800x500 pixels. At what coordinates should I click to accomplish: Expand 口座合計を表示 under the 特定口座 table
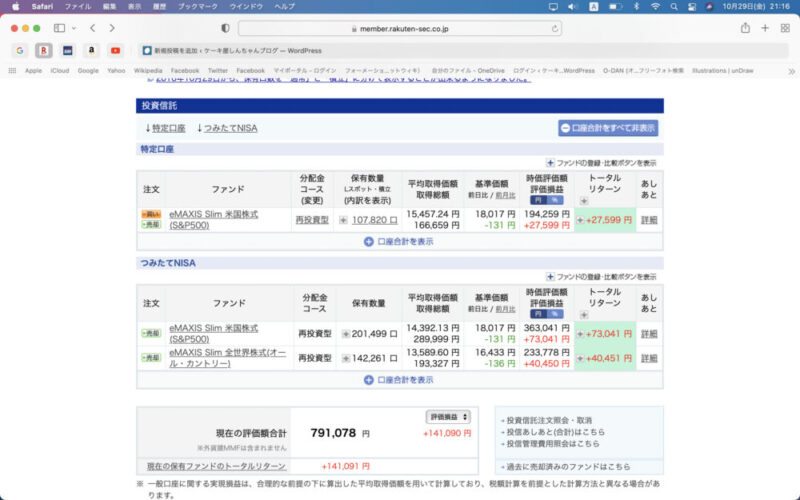pyautogui.click(x=398, y=241)
